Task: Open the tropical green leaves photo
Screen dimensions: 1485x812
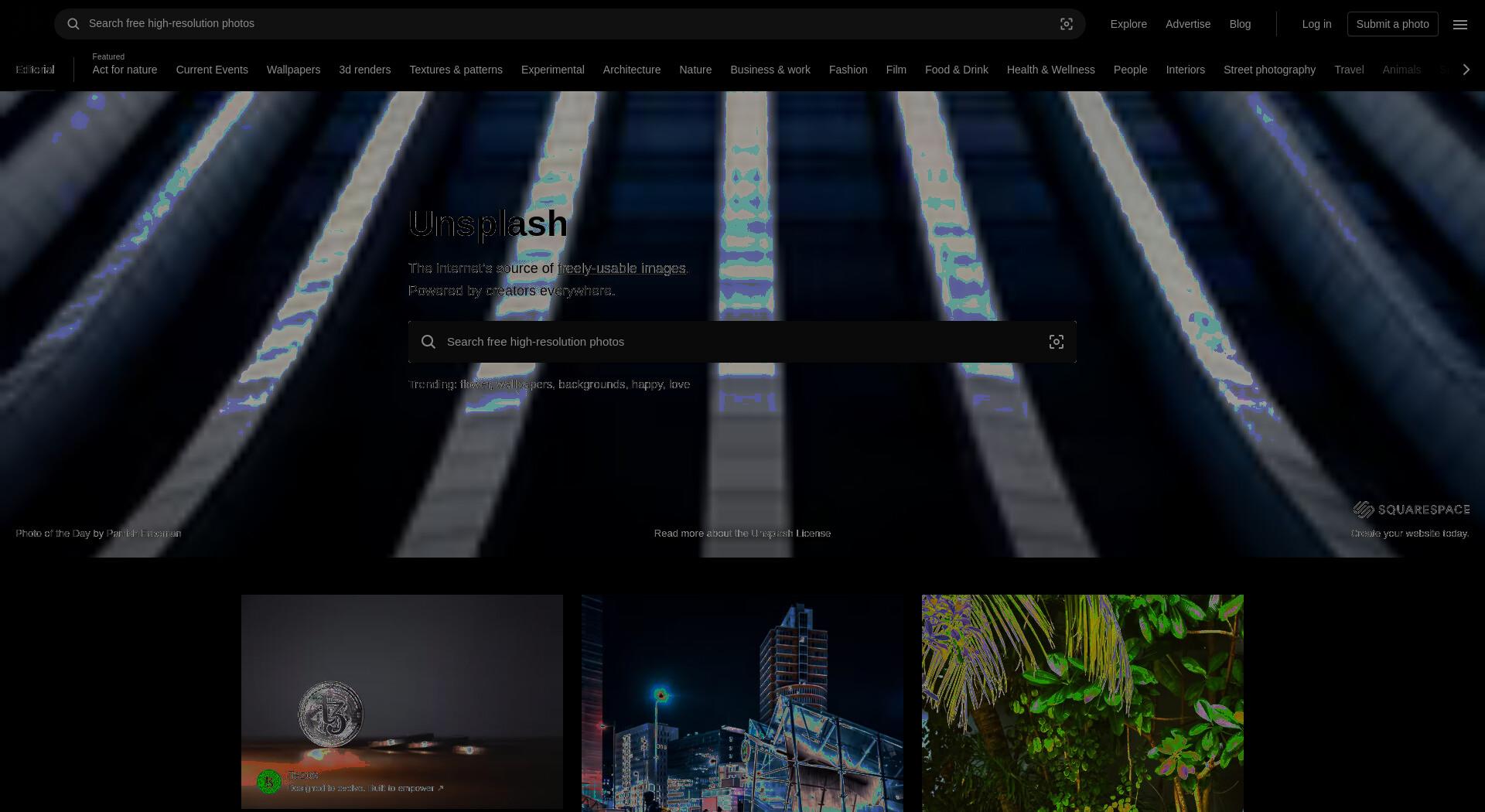Action: pyautogui.click(x=1083, y=703)
